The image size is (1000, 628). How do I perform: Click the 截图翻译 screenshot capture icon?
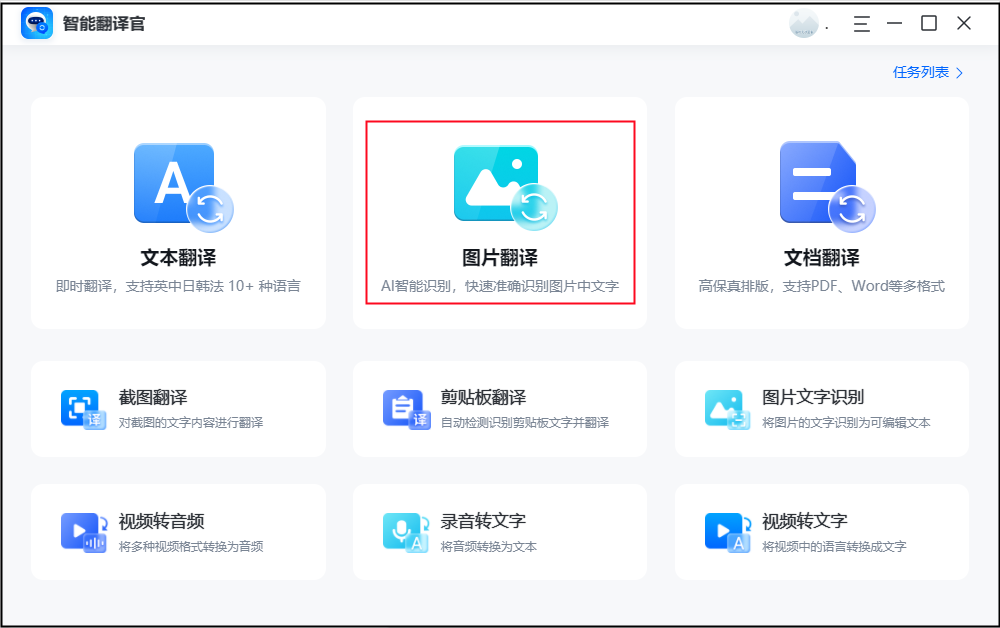click(83, 409)
